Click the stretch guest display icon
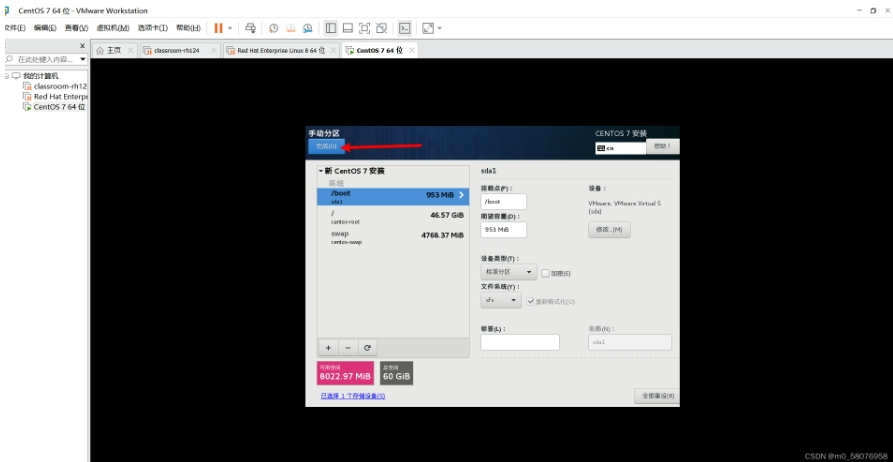The width and height of the screenshot is (893, 462). [428, 28]
